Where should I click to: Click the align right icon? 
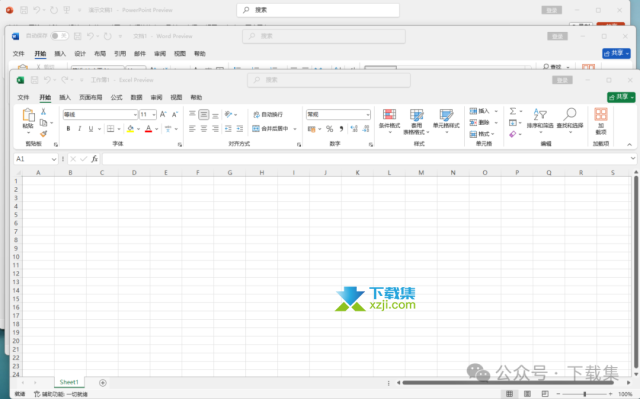(215, 129)
